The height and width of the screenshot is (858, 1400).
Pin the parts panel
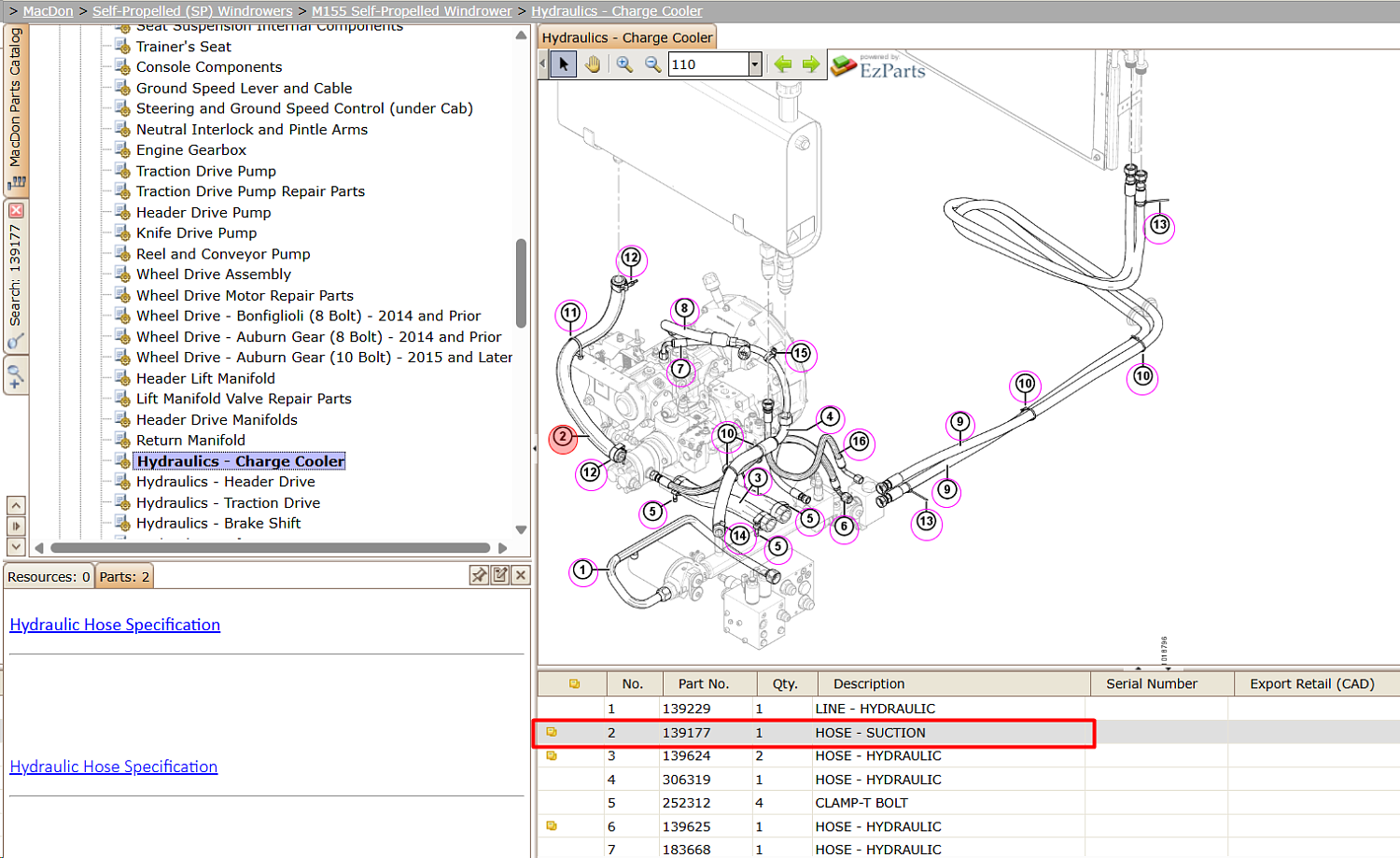click(479, 575)
